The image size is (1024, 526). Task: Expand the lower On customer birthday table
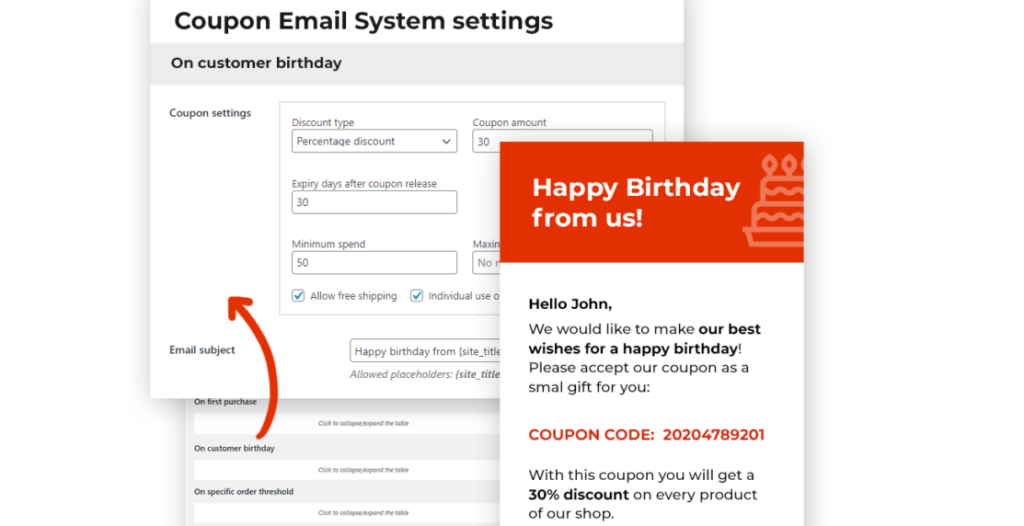click(x=362, y=470)
